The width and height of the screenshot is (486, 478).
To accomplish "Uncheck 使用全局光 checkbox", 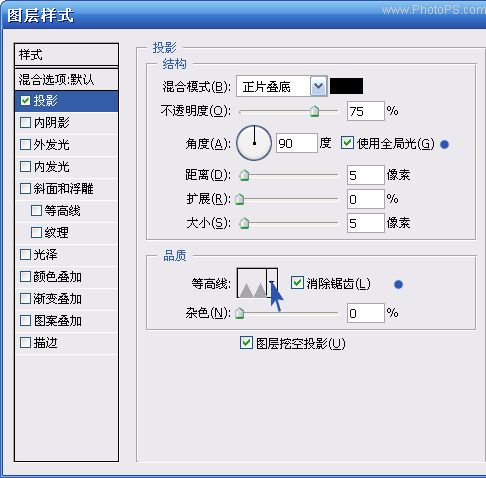I will click(347, 143).
